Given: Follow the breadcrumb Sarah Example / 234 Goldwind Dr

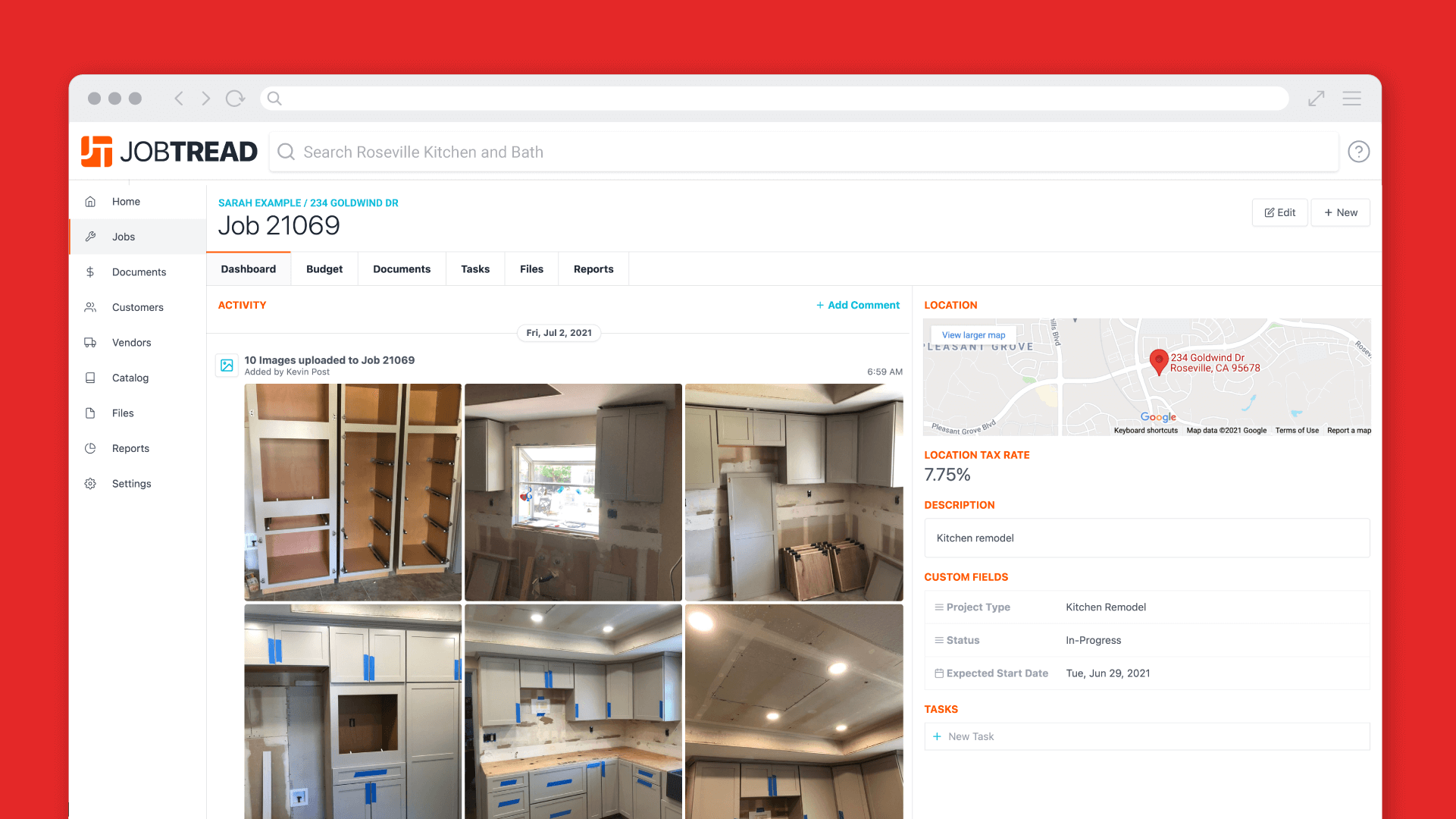Looking at the screenshot, I should click(308, 202).
